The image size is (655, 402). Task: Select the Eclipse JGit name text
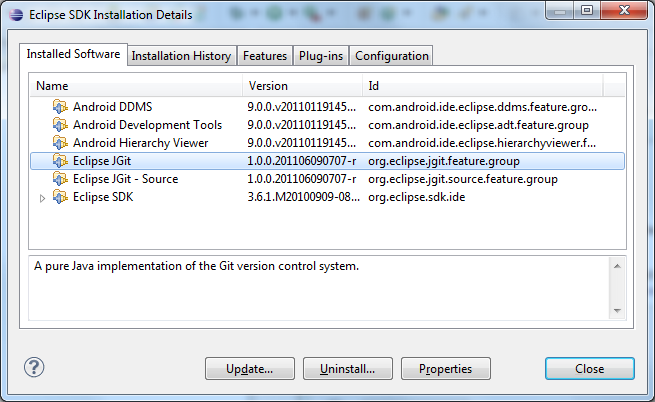point(102,161)
